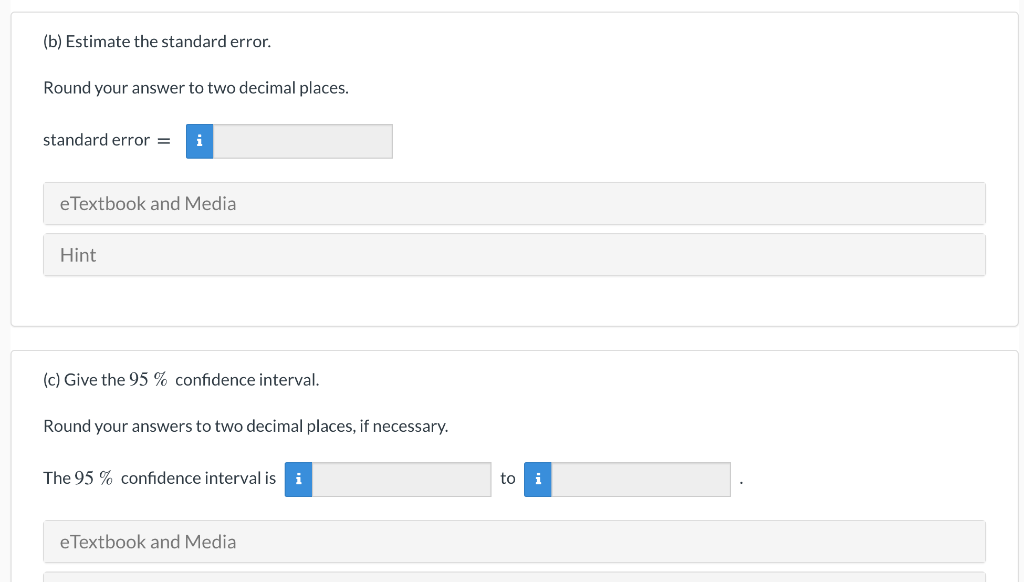
Task: Open the partially visible bar at the bottom
Action: (514, 578)
